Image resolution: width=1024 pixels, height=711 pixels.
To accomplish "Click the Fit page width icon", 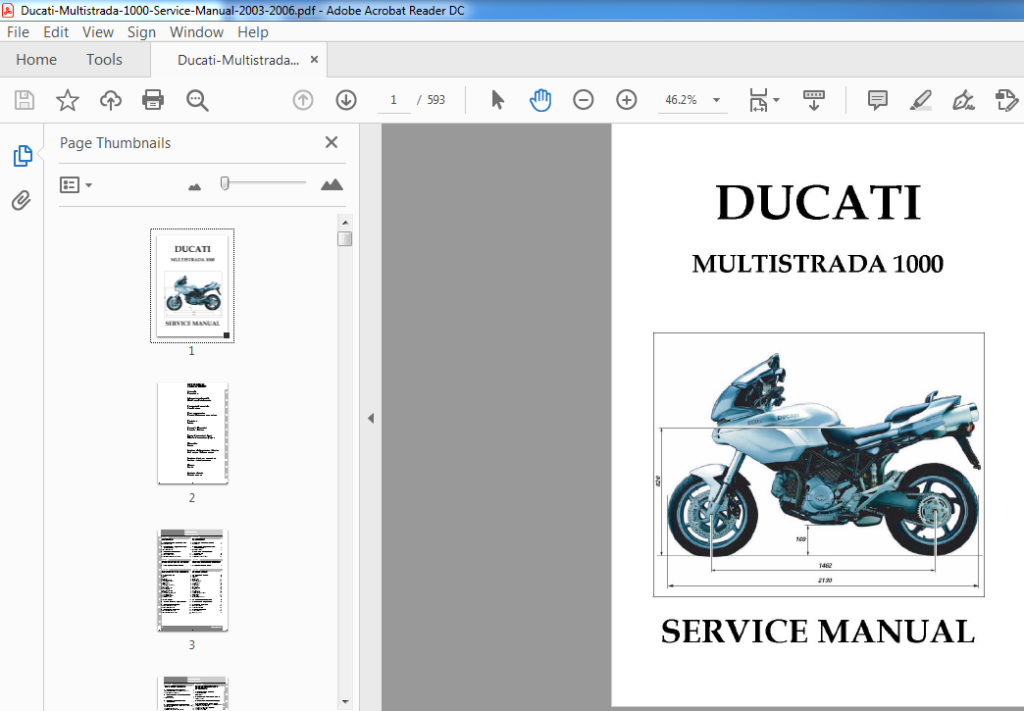I will (x=758, y=101).
